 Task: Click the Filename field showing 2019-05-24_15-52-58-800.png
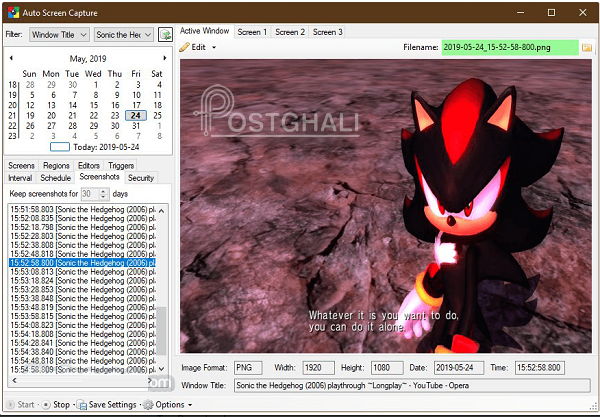tap(510, 47)
